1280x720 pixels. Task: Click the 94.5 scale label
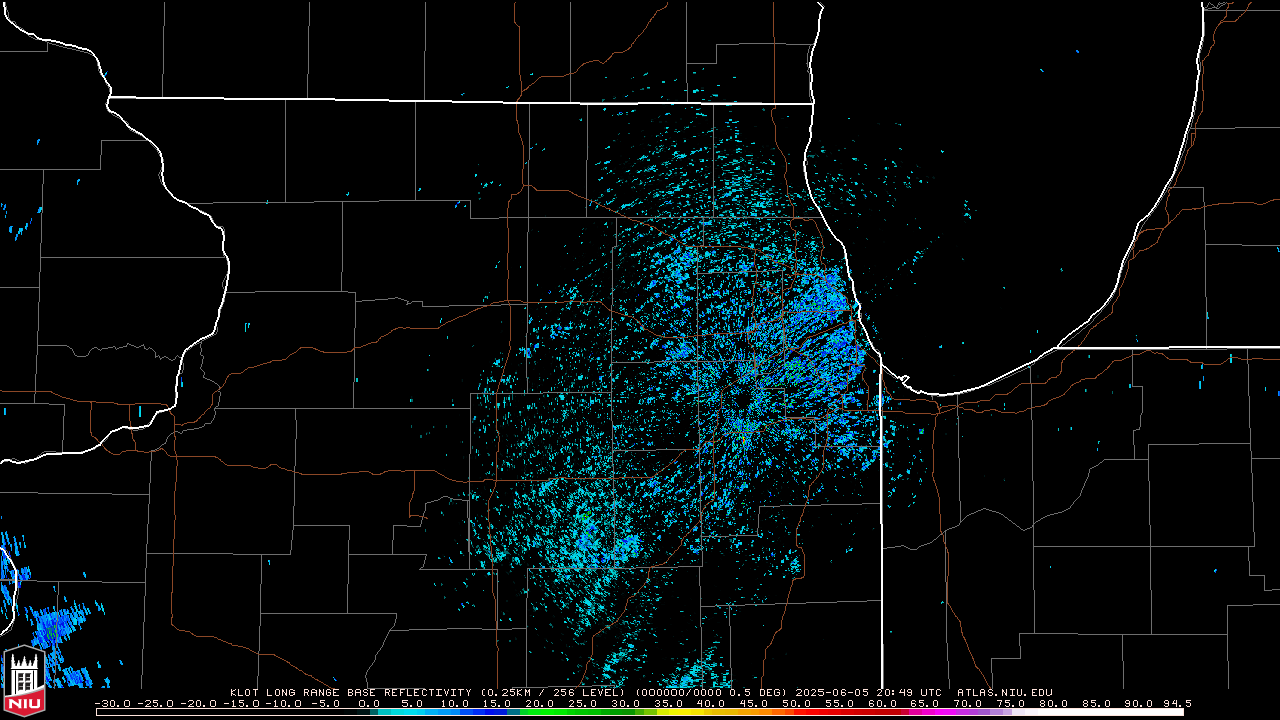[1178, 703]
